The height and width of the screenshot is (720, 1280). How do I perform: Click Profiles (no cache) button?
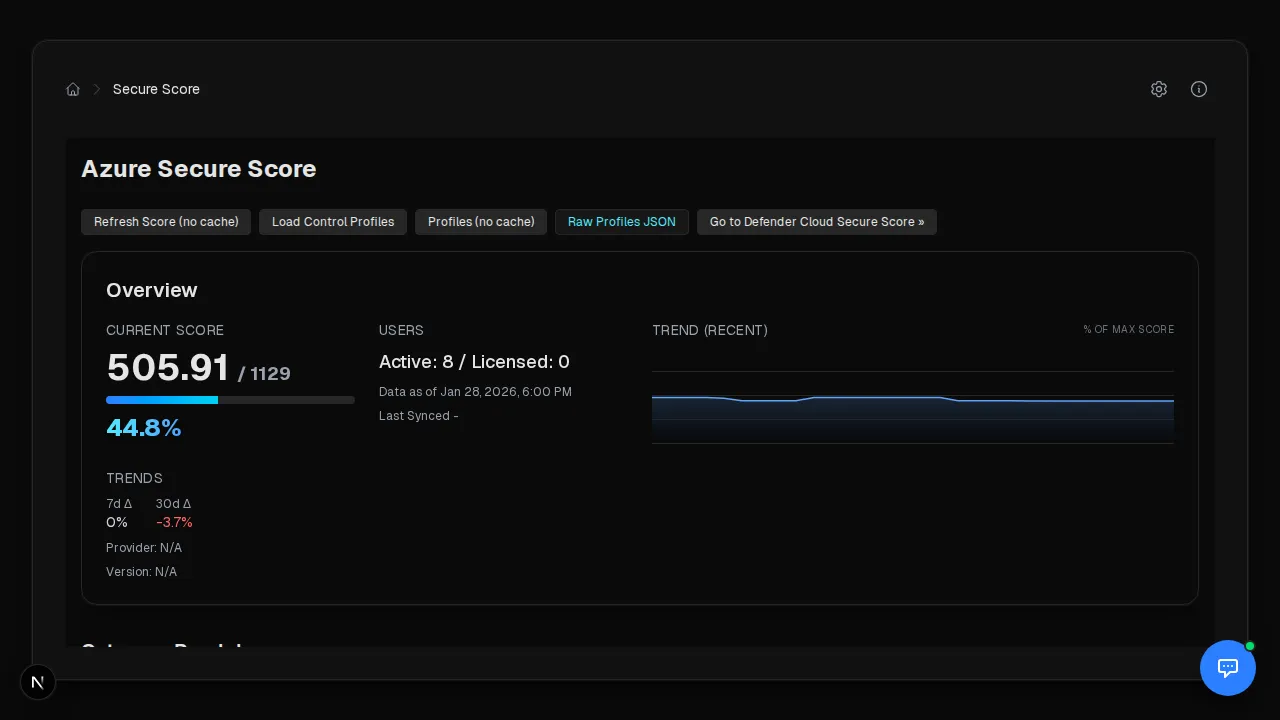coord(481,222)
